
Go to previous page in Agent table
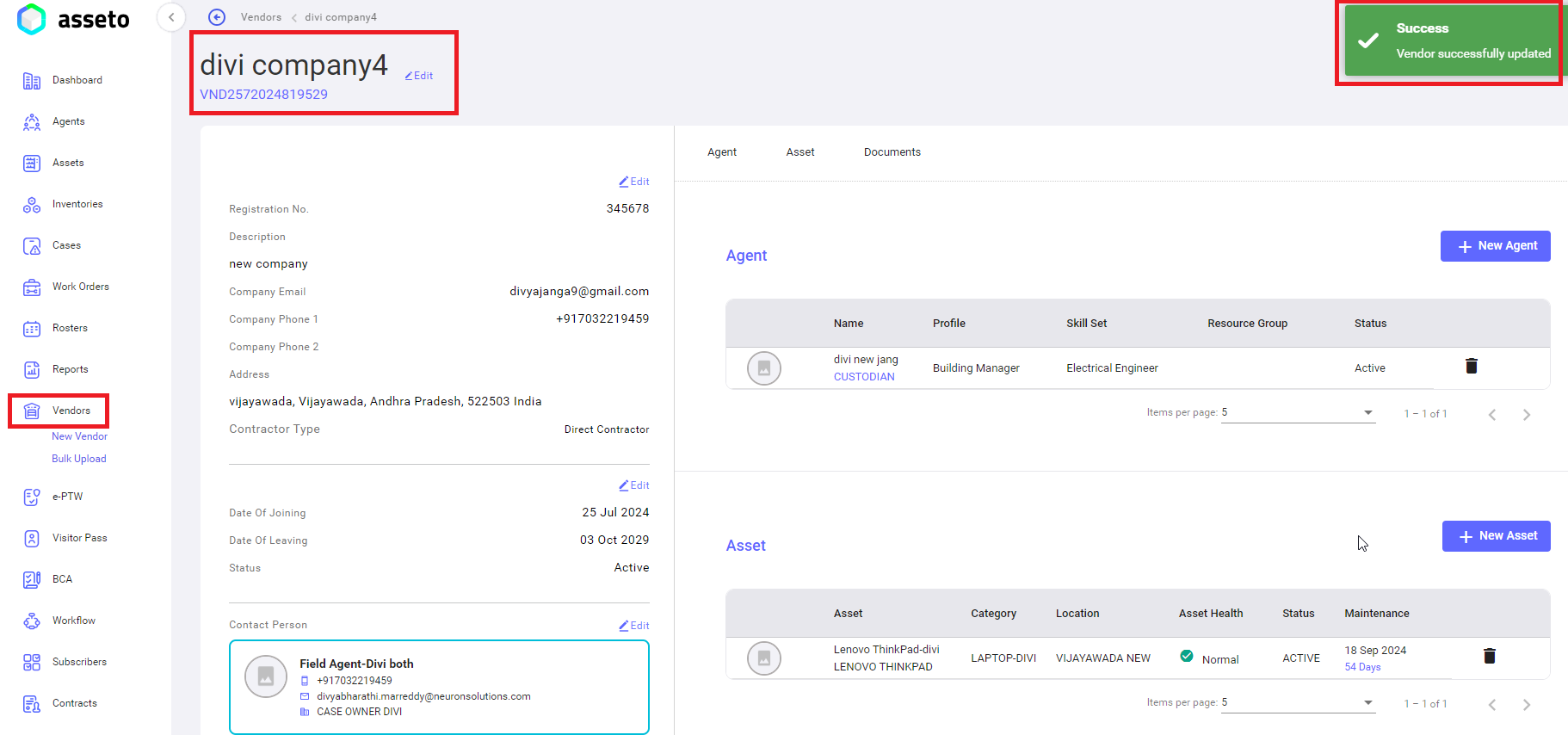1492,415
